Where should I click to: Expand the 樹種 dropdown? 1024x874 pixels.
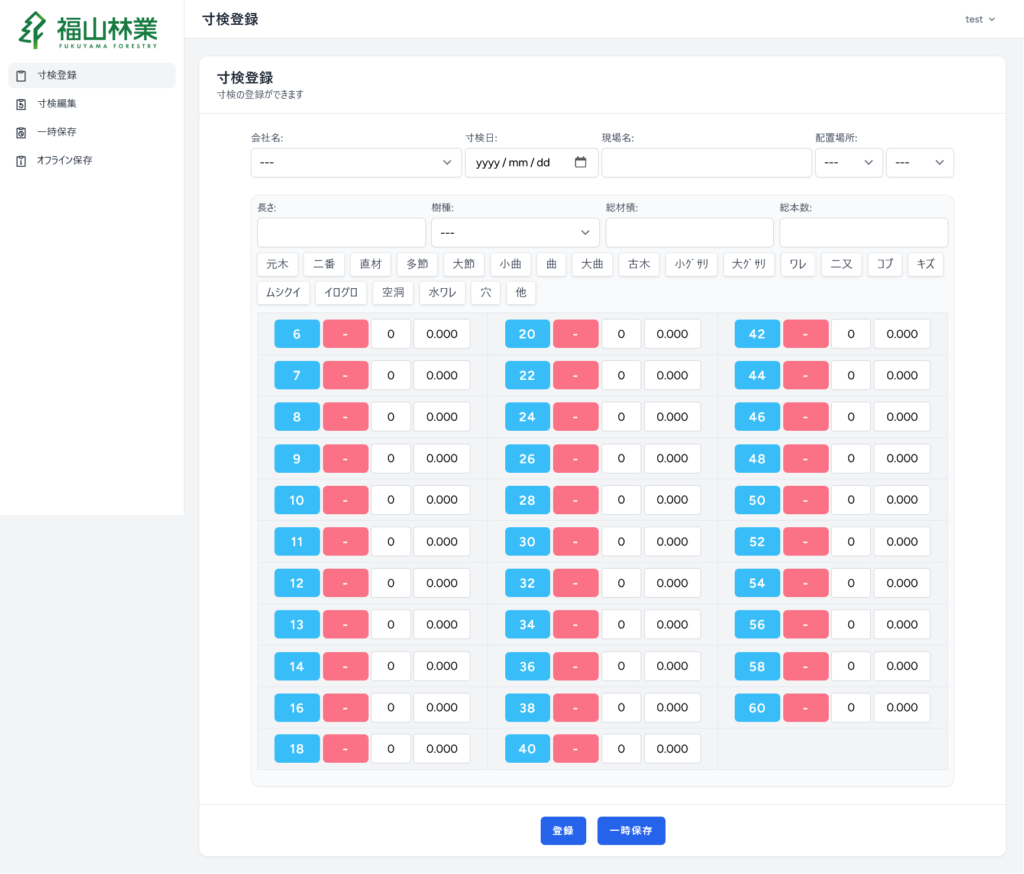pos(515,233)
